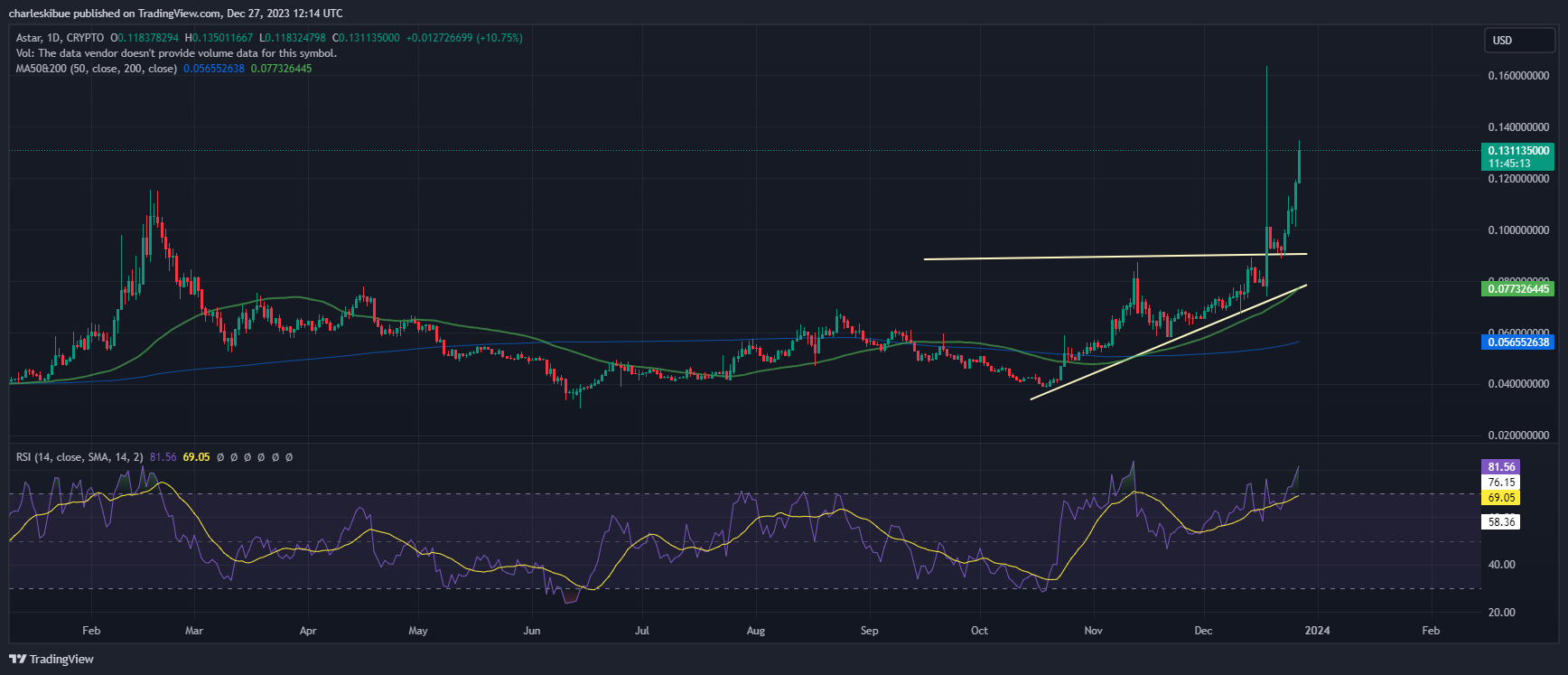Click the Oct time axis label
This screenshot has width=1568, height=675.
tap(980, 631)
